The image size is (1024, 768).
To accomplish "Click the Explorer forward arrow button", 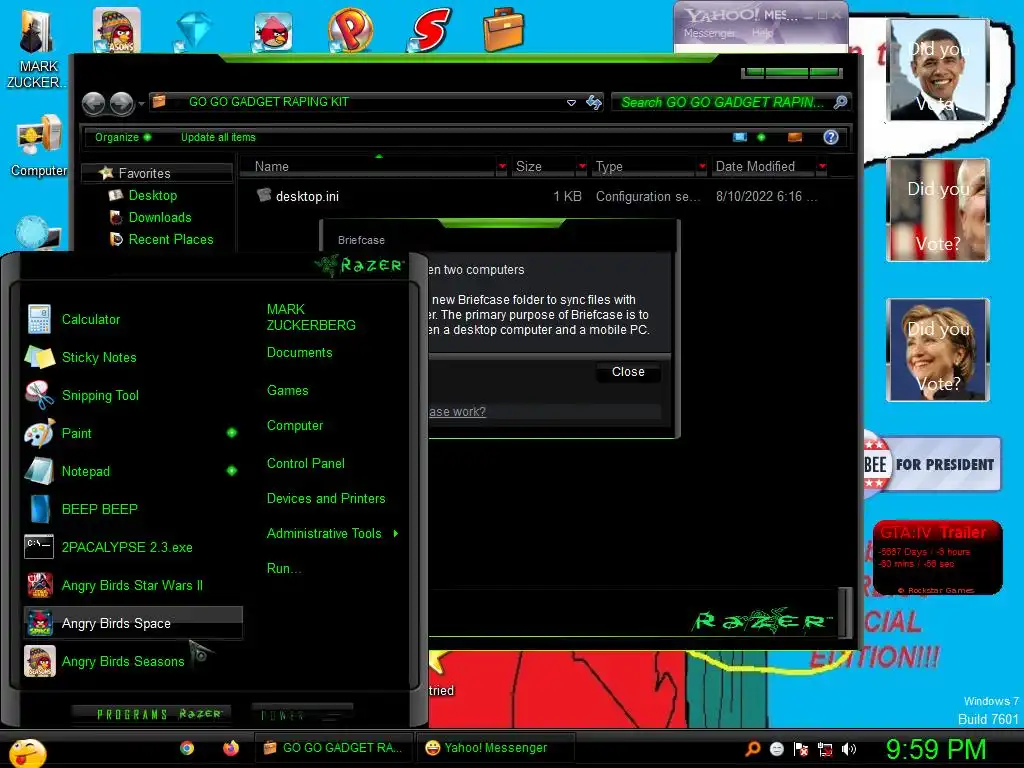I will (121, 103).
